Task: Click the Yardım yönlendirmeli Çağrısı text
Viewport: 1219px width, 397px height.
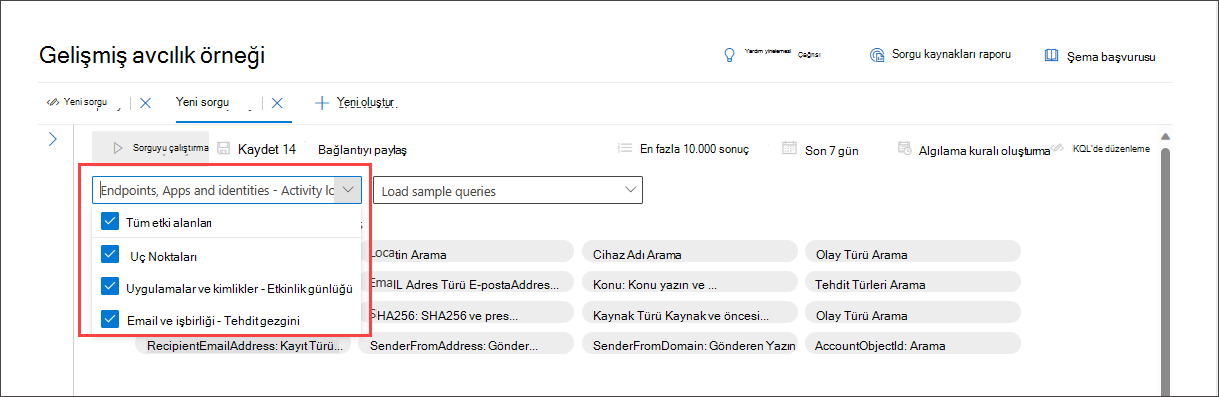Action: tap(783, 53)
